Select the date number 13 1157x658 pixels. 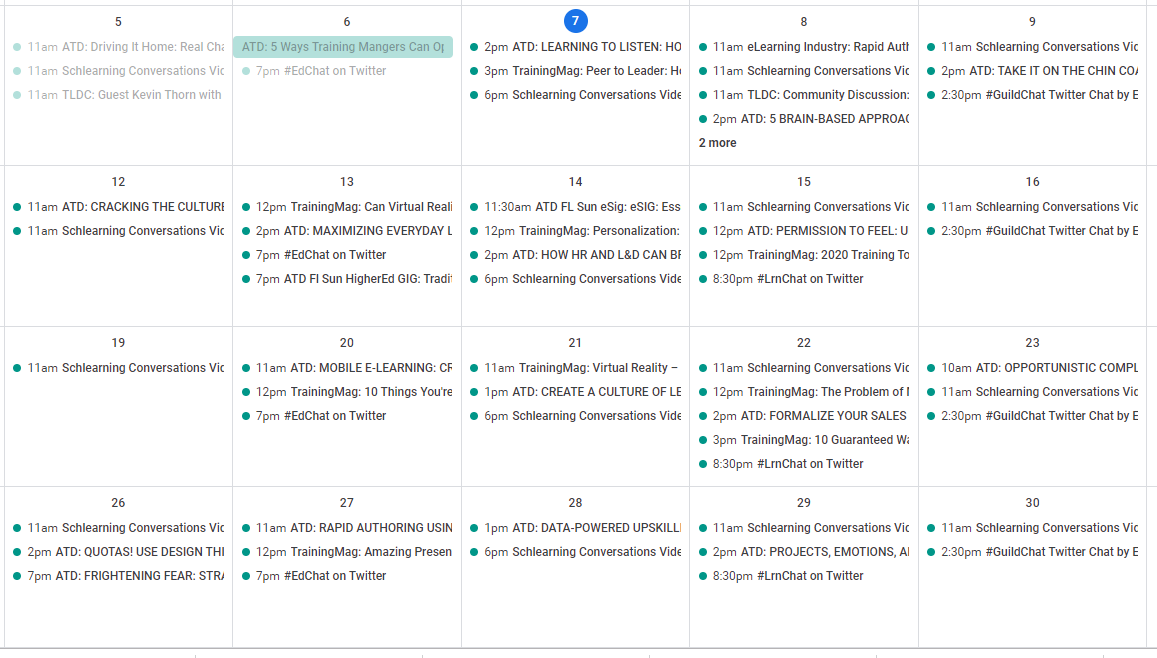tap(347, 182)
